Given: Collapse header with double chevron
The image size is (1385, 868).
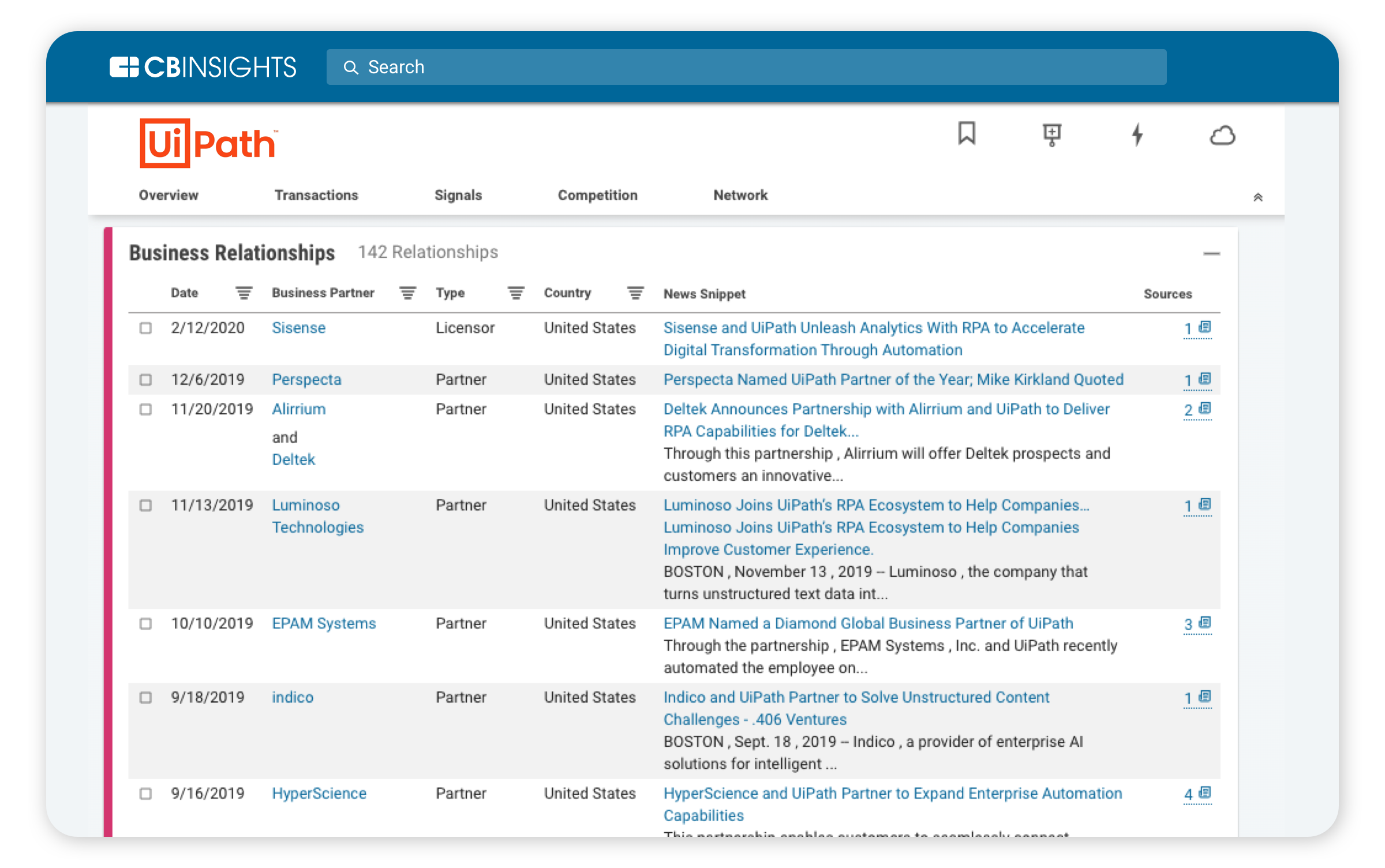Looking at the screenshot, I should (x=1258, y=197).
